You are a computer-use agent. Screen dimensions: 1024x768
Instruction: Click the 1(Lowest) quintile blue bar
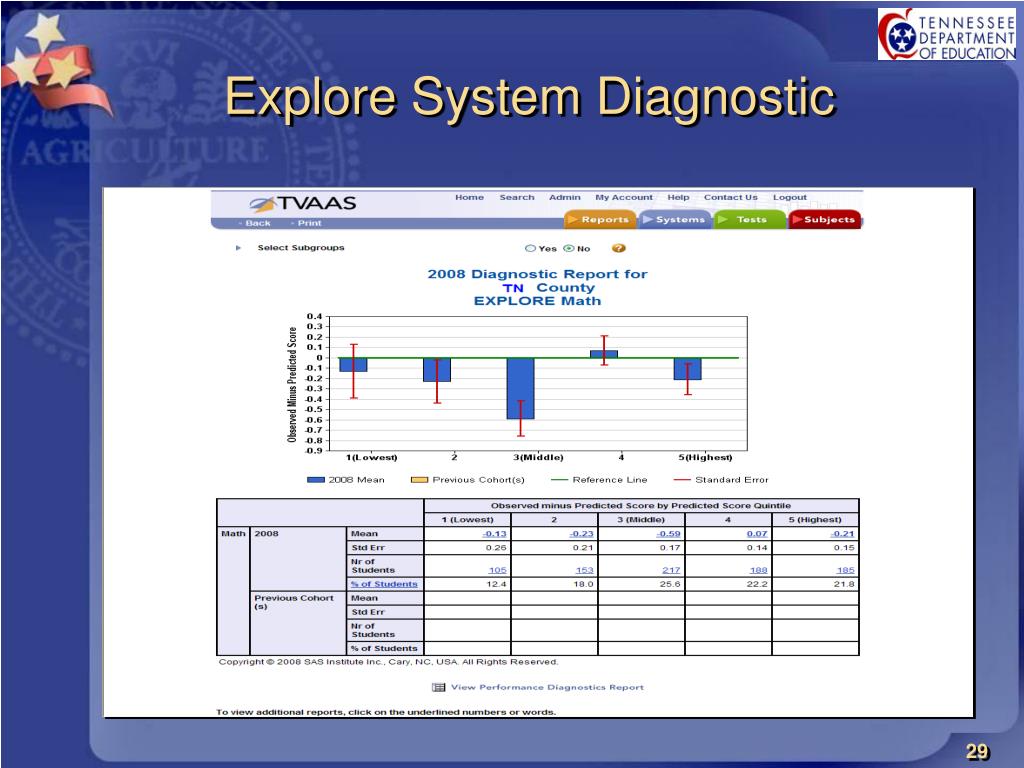[353, 365]
